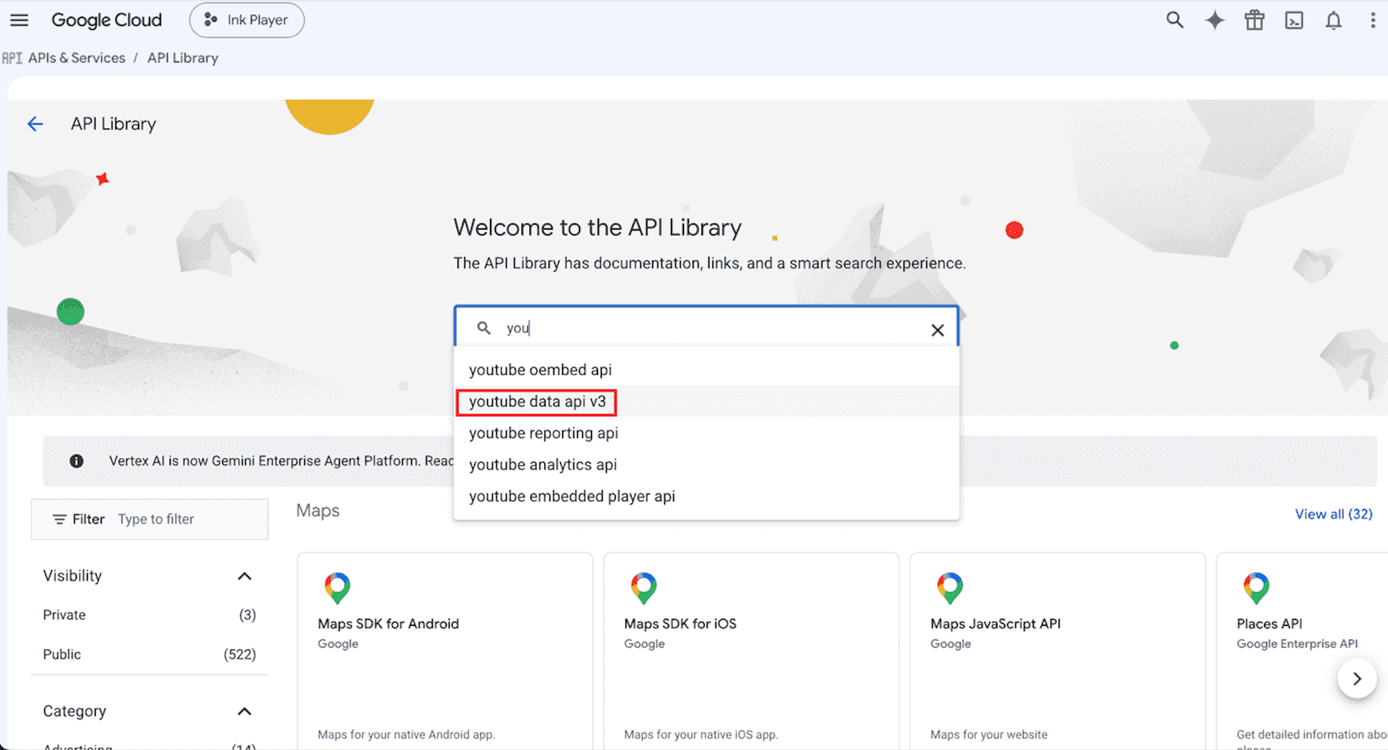Viewport: 1388px width, 750px height.
Task: Click the Filter lines icon
Action: click(x=60, y=519)
